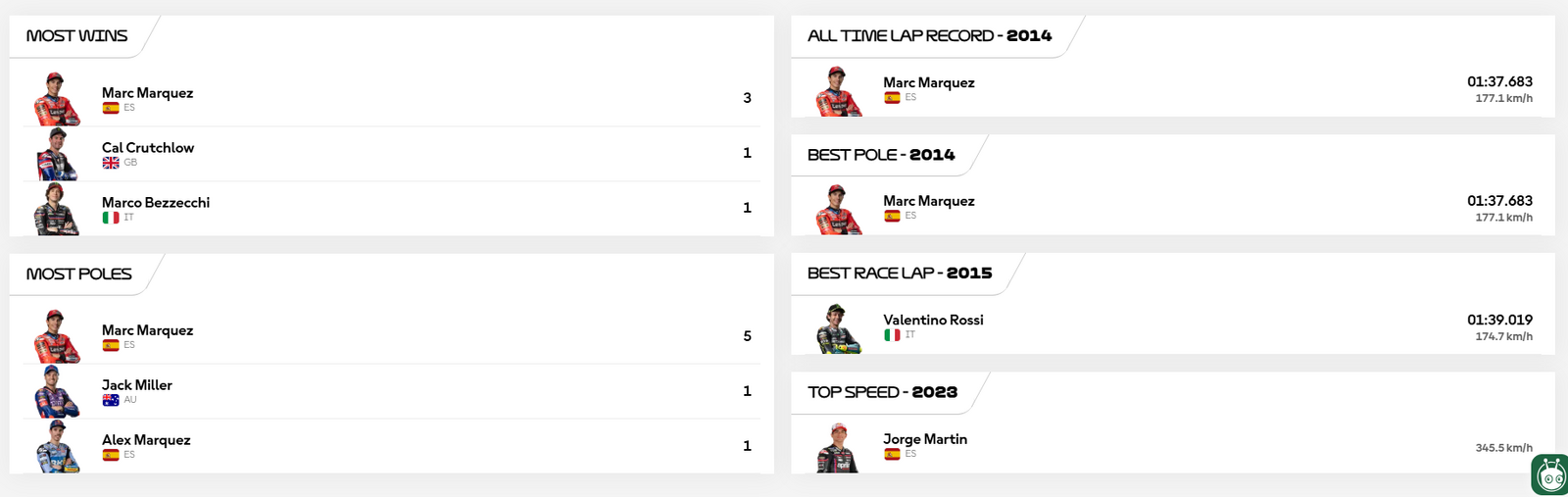Image resolution: width=1568 pixels, height=497 pixels.
Task: Click the All Time Lap Record header
Action: pyautogui.click(x=929, y=36)
